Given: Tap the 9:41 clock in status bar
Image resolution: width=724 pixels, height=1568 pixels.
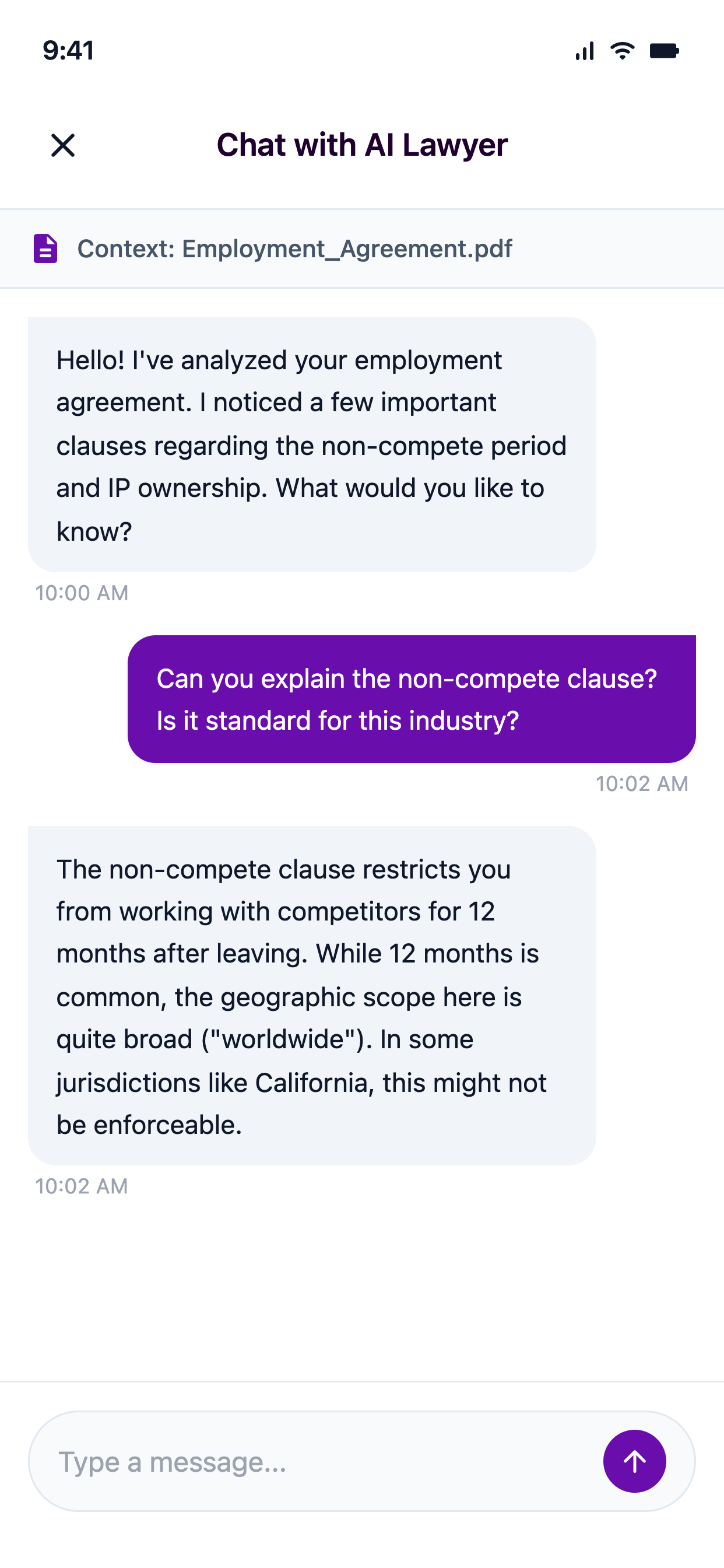Looking at the screenshot, I should 68,51.
